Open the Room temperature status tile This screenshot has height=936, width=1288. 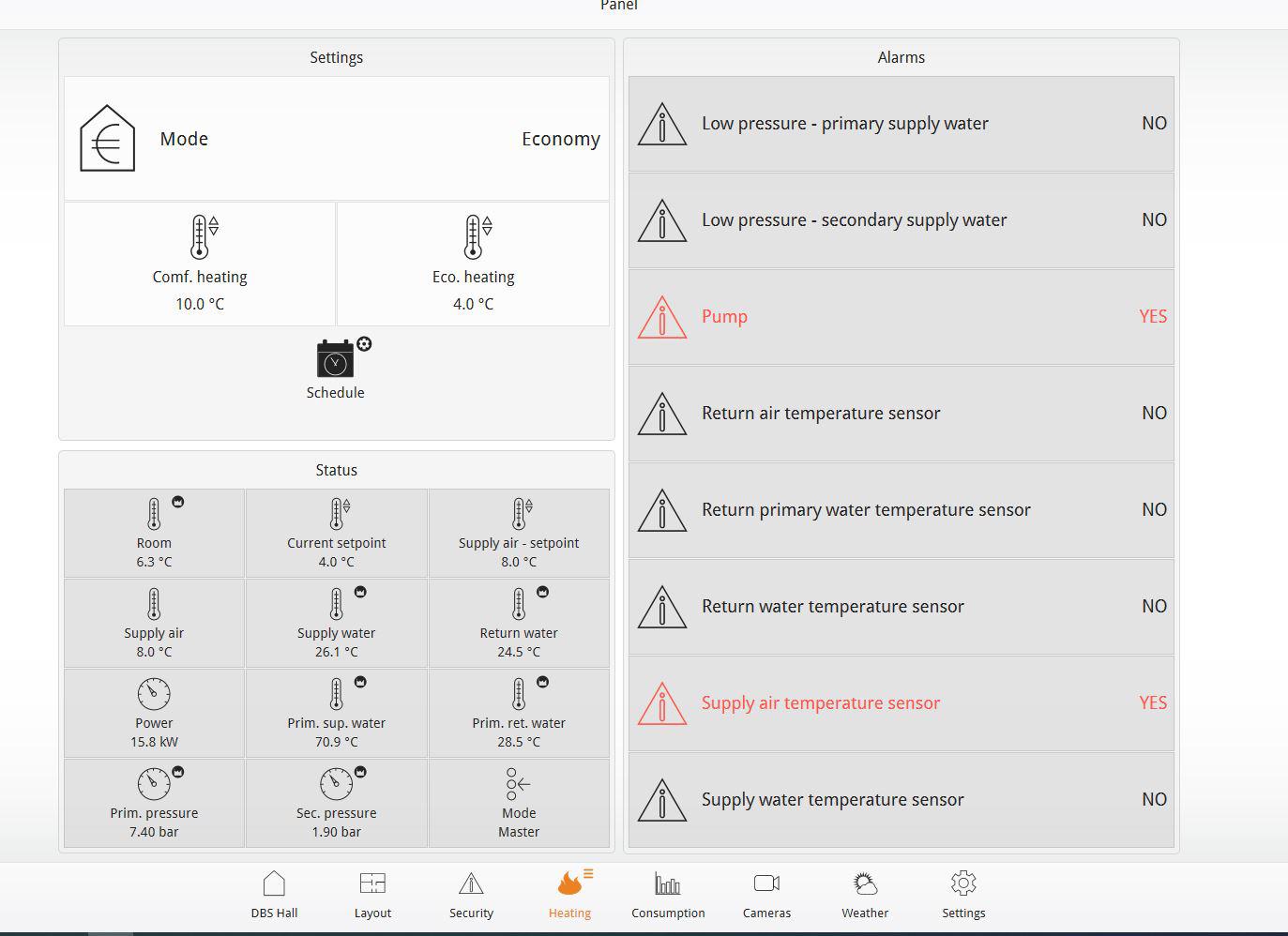154,533
